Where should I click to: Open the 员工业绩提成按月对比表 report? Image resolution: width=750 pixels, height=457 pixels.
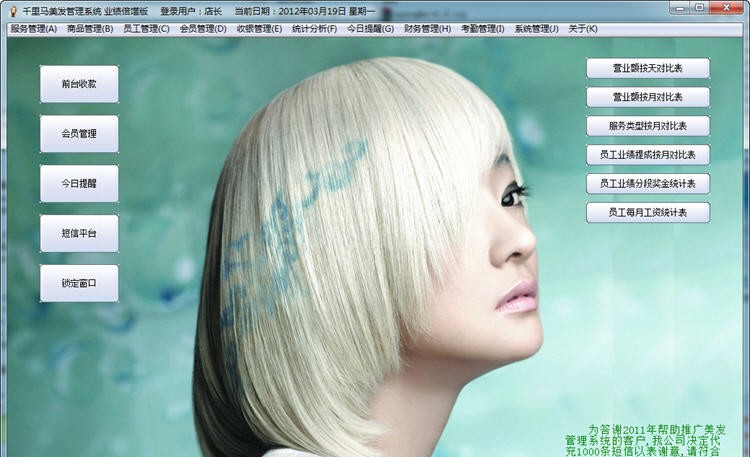648,155
